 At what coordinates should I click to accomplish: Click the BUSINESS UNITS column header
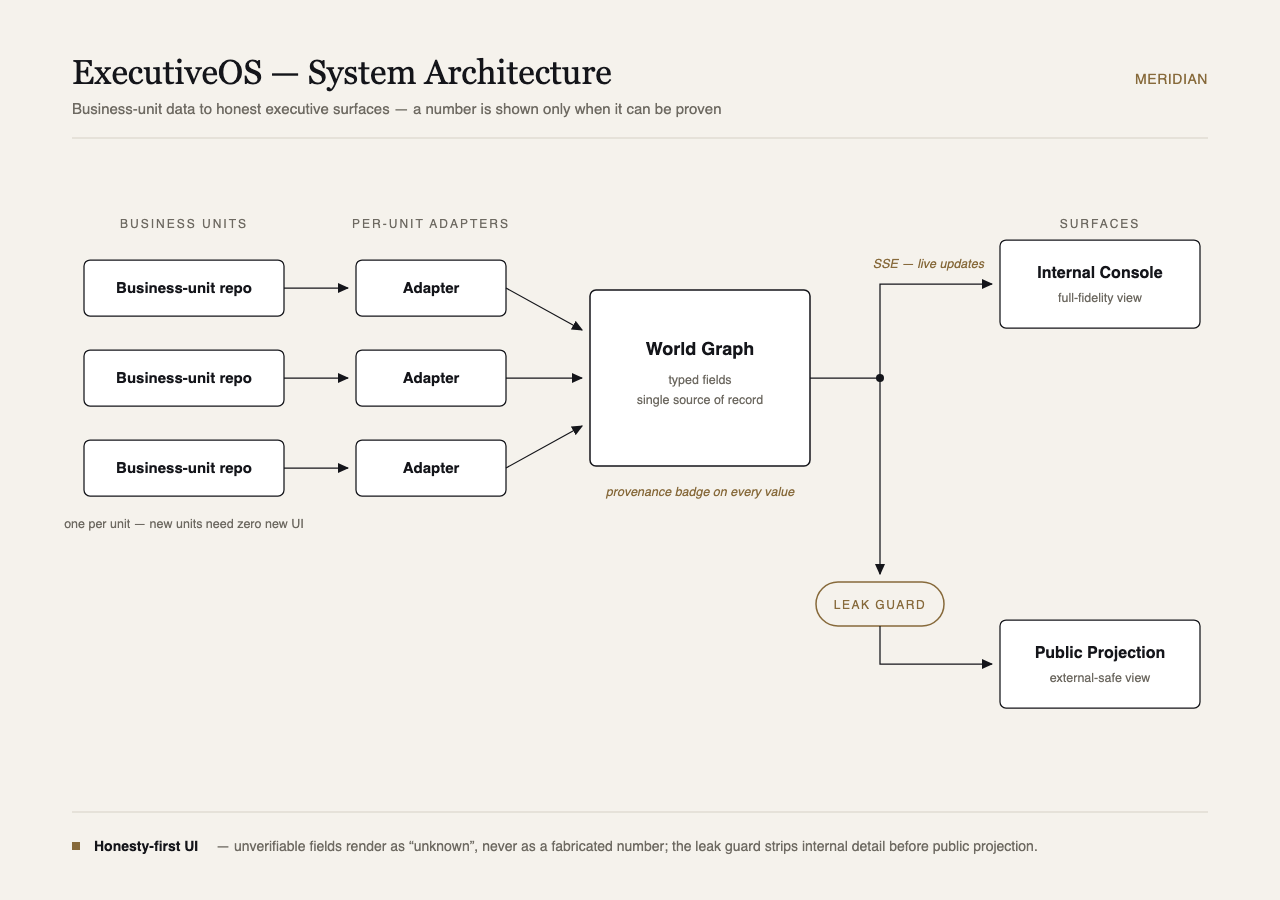click(x=184, y=224)
